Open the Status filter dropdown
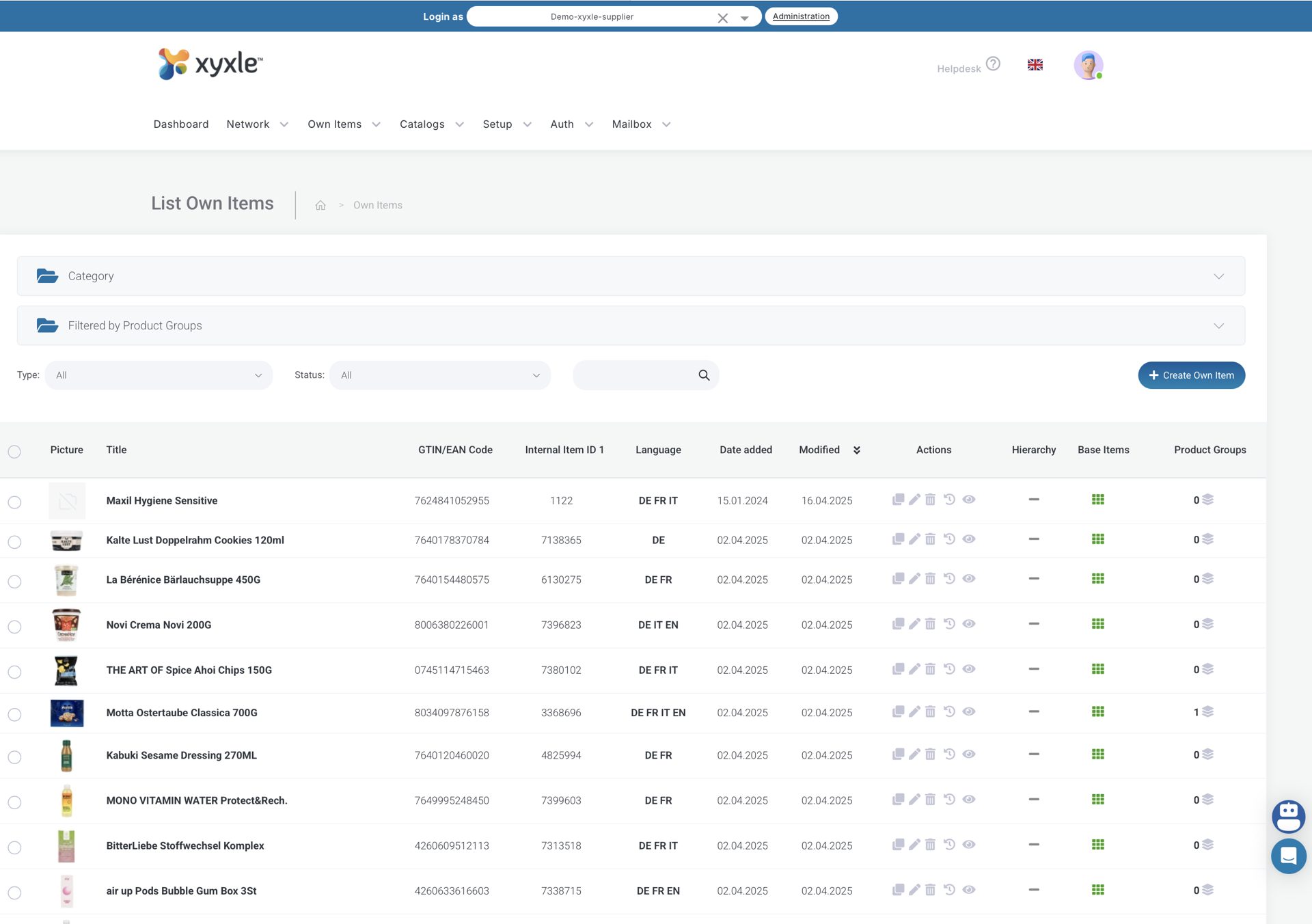Screen dimensions: 1312x924 [x=439, y=375]
